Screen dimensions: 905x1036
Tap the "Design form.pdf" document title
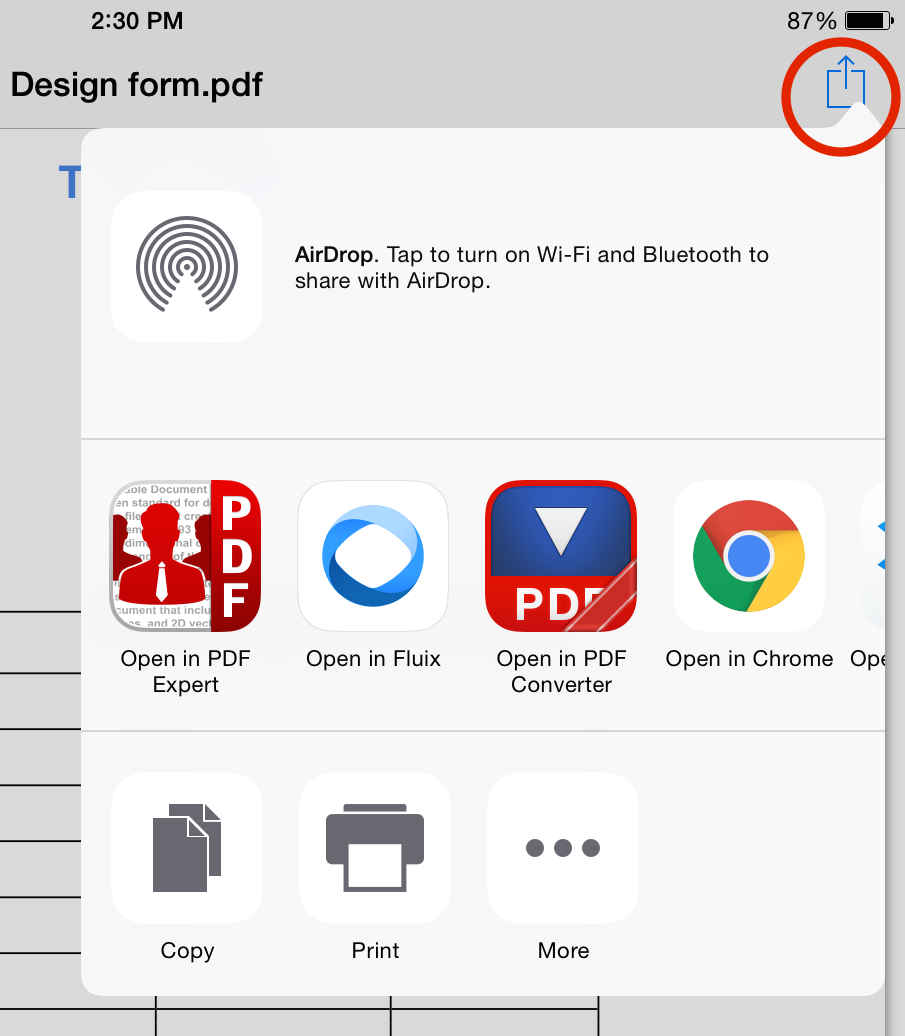tap(137, 84)
